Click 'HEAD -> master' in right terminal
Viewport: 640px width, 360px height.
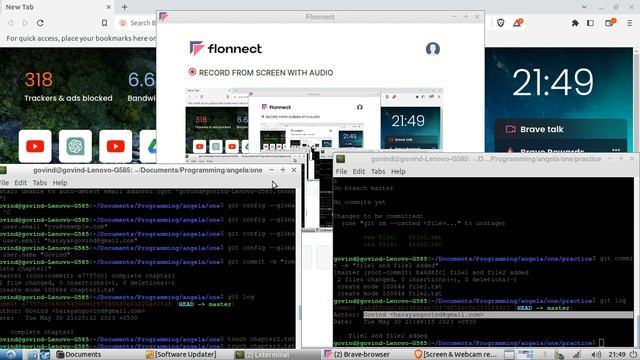(543, 308)
